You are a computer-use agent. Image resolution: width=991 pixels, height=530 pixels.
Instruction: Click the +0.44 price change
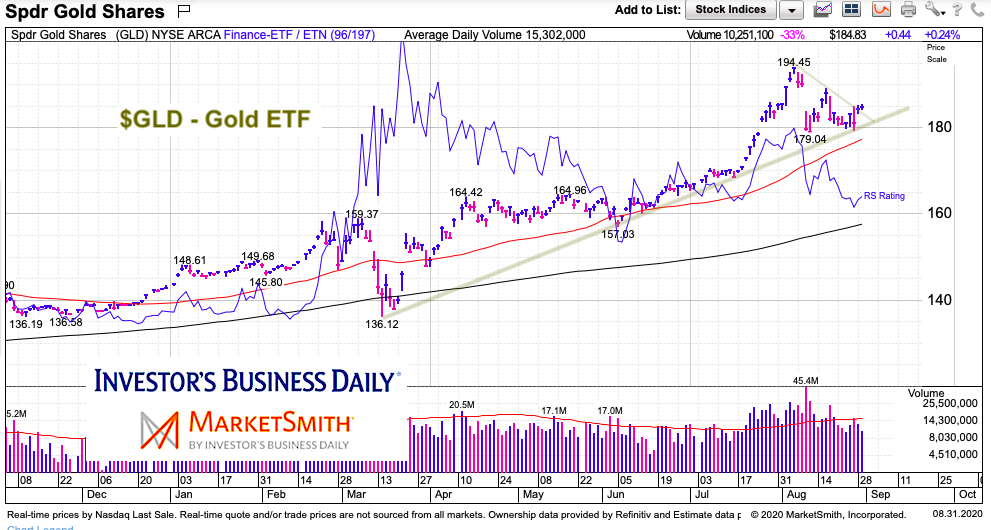897,35
